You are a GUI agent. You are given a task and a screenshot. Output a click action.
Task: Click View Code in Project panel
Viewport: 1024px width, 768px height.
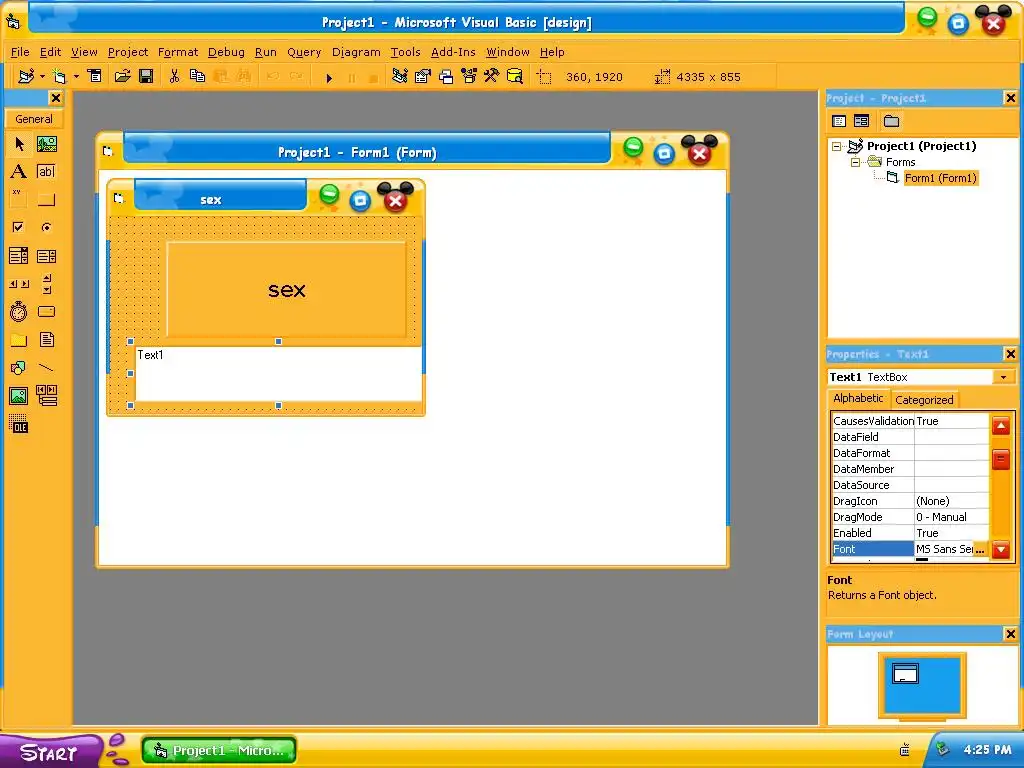[x=839, y=121]
